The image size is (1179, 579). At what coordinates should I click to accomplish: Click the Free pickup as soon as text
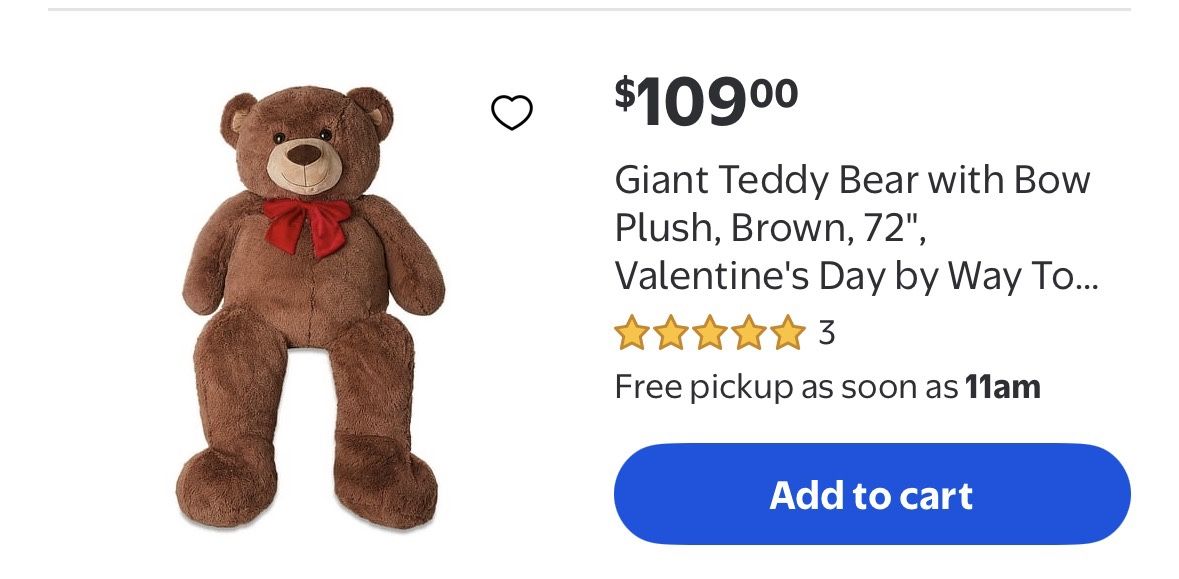pyautogui.click(x=786, y=386)
